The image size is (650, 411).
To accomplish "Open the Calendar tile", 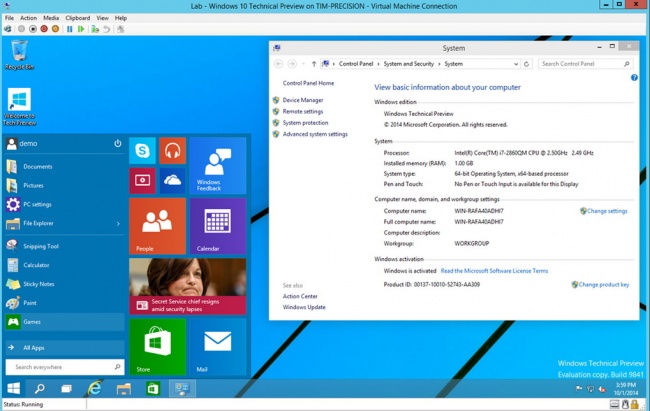I will click(x=218, y=226).
